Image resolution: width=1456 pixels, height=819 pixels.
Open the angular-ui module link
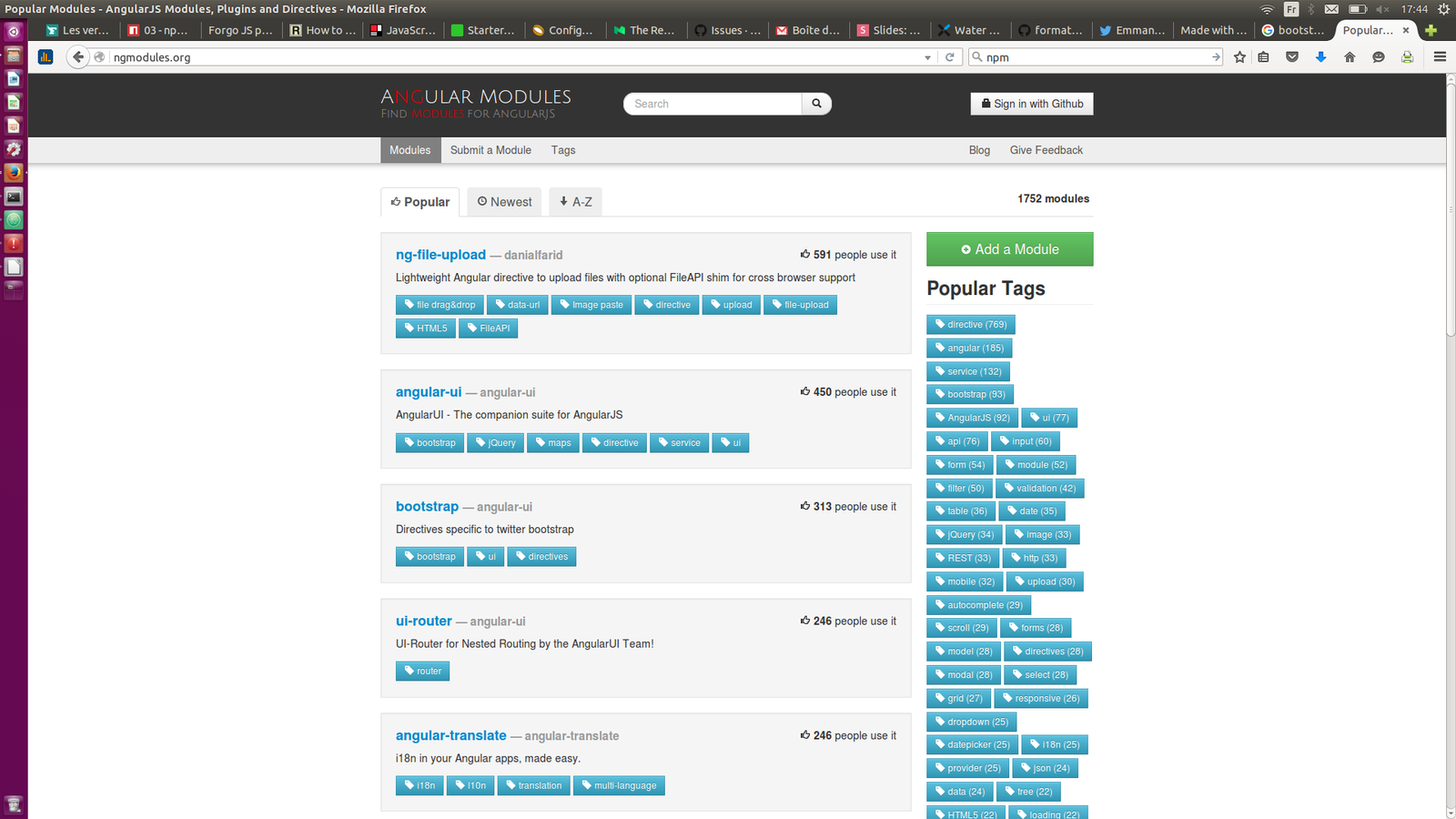click(x=429, y=392)
